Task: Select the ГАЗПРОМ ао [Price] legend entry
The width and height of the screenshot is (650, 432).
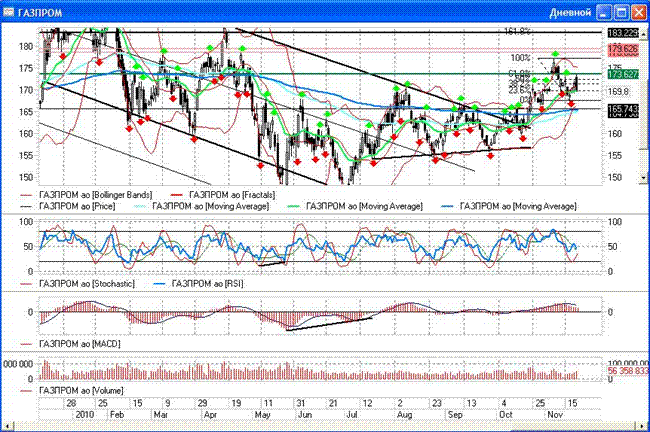Action: click(x=68, y=206)
